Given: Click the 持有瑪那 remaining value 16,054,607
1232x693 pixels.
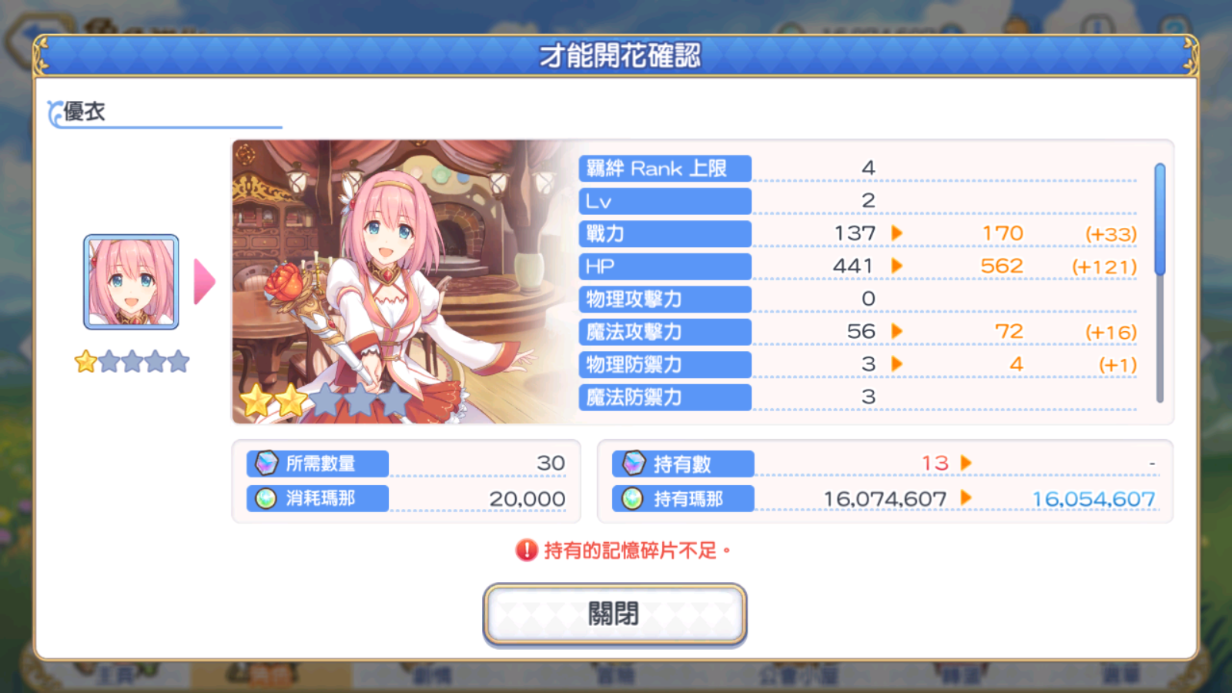Looking at the screenshot, I should (1093, 499).
